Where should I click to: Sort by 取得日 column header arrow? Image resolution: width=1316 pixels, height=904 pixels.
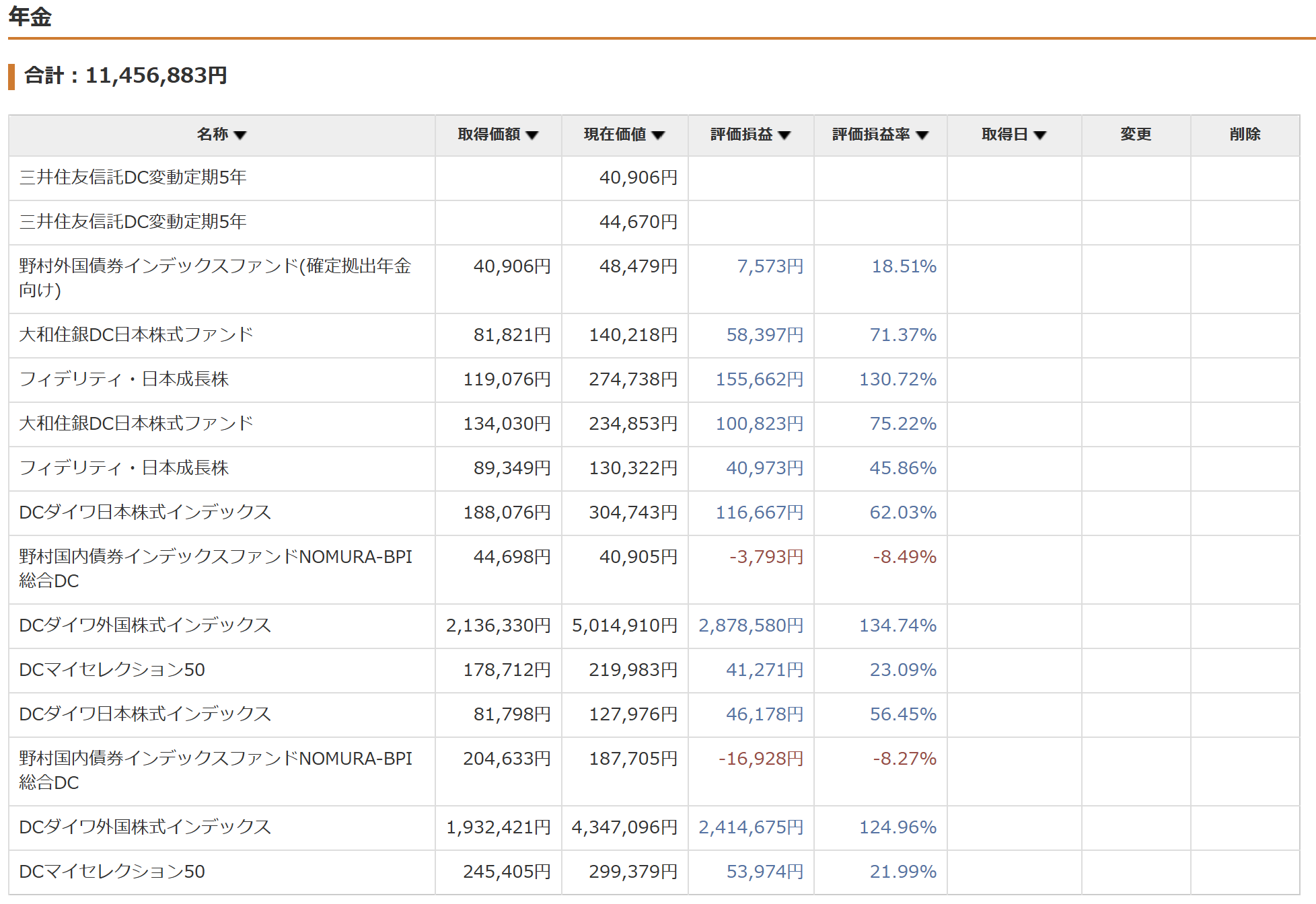(1040, 135)
